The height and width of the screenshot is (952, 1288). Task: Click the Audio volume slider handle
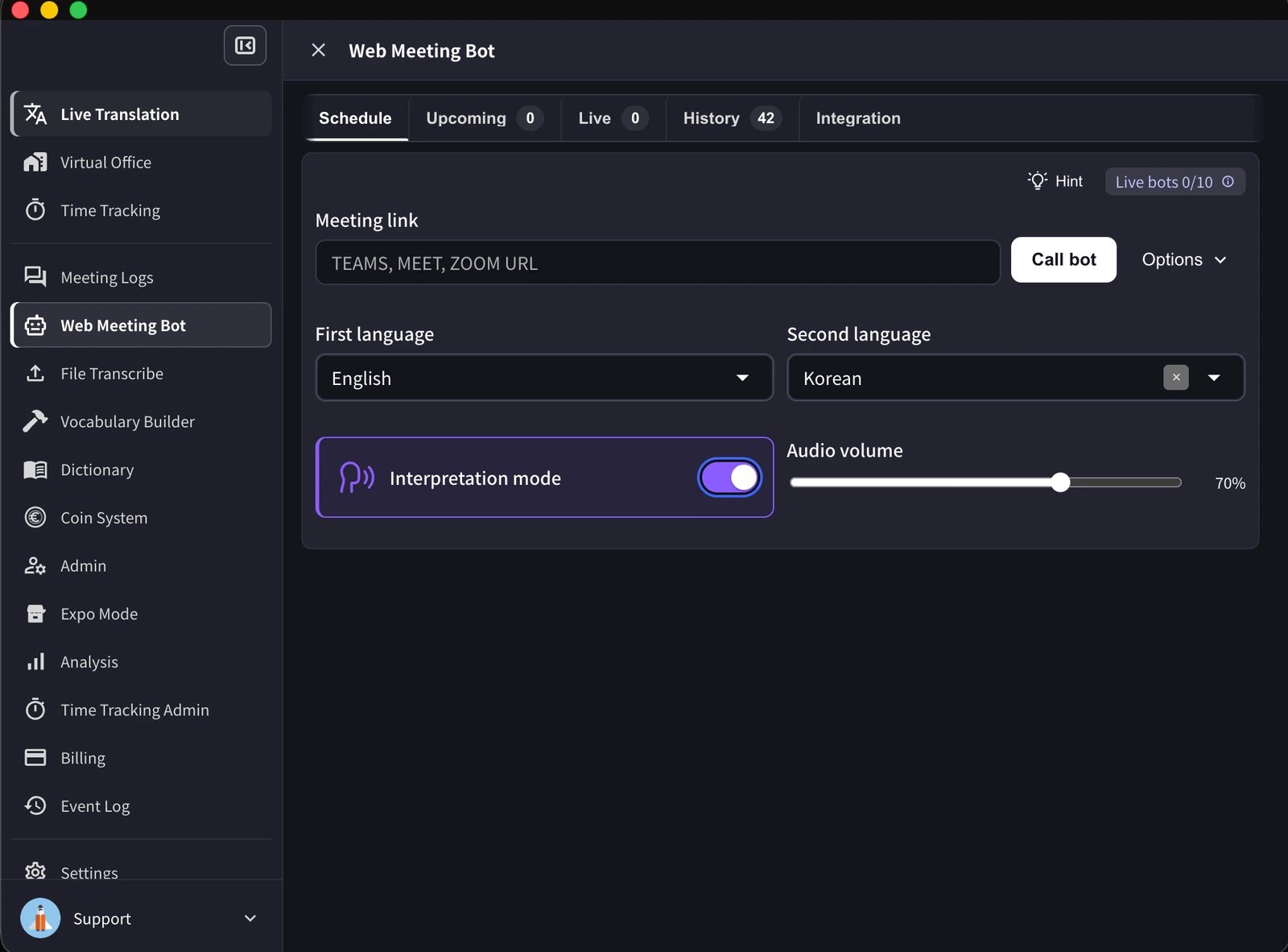coord(1060,482)
